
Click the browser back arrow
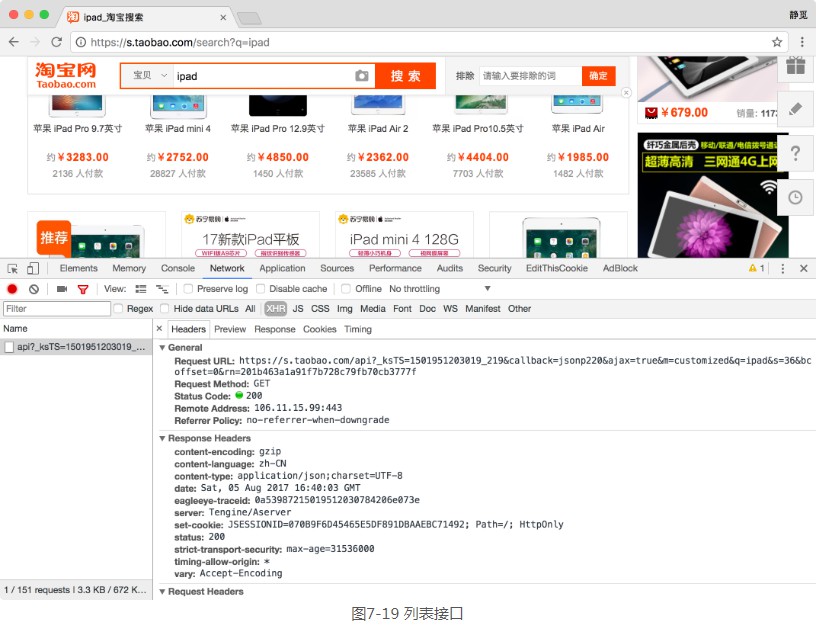(14, 42)
